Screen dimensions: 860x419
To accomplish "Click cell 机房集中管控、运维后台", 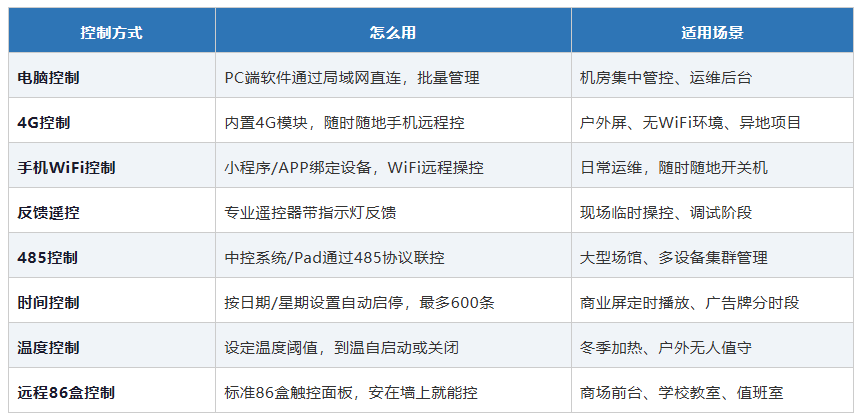I will tap(712, 75).
